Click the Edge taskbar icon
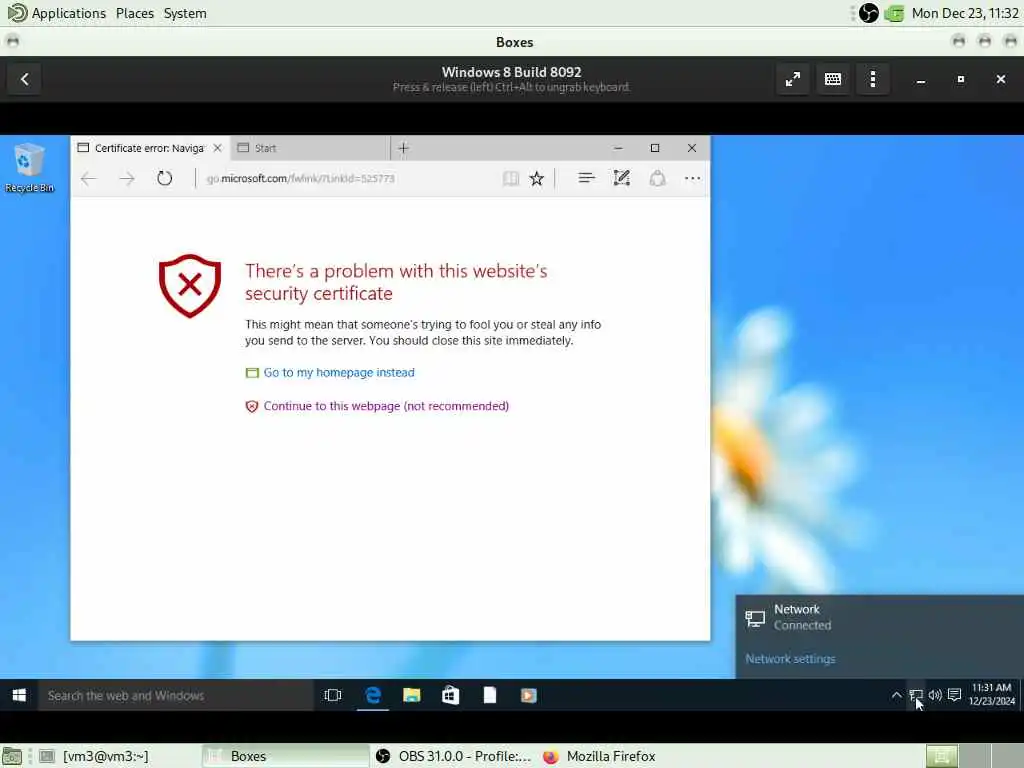1024x768 pixels. pos(373,696)
